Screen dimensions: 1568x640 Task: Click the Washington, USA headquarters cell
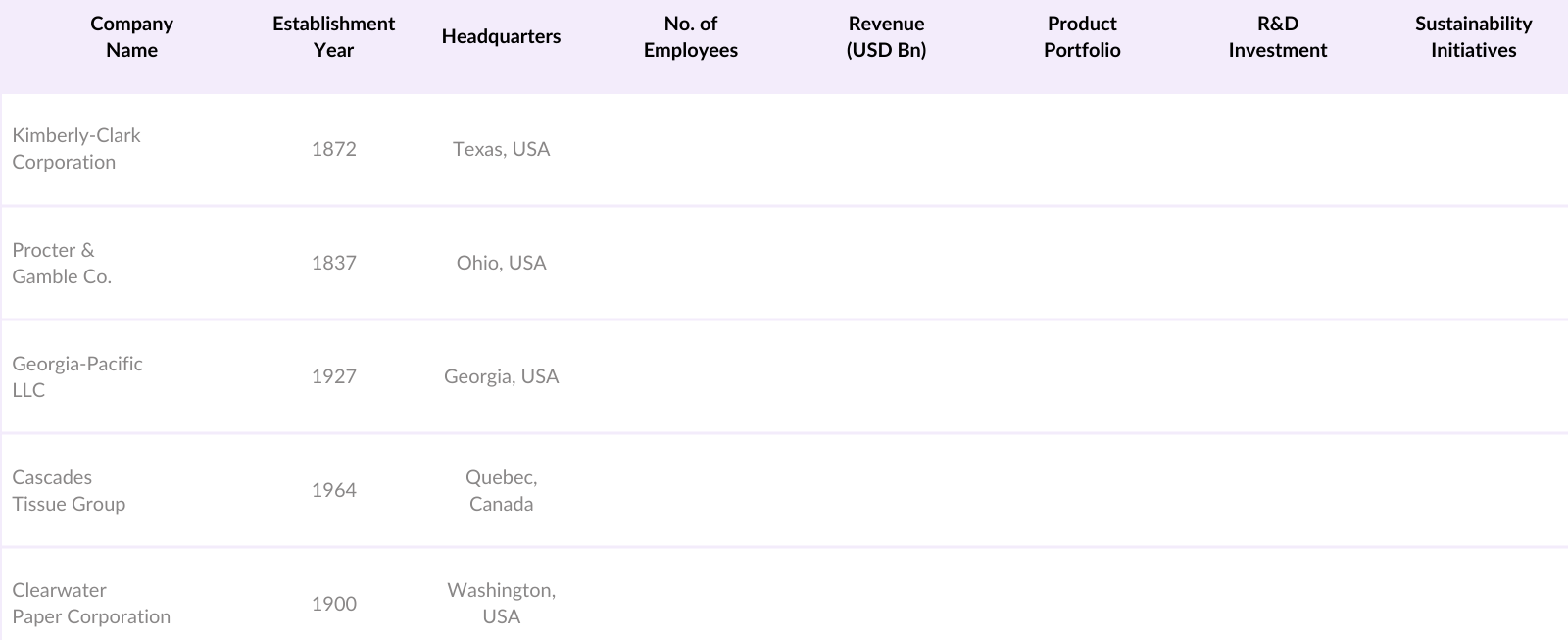click(501, 604)
